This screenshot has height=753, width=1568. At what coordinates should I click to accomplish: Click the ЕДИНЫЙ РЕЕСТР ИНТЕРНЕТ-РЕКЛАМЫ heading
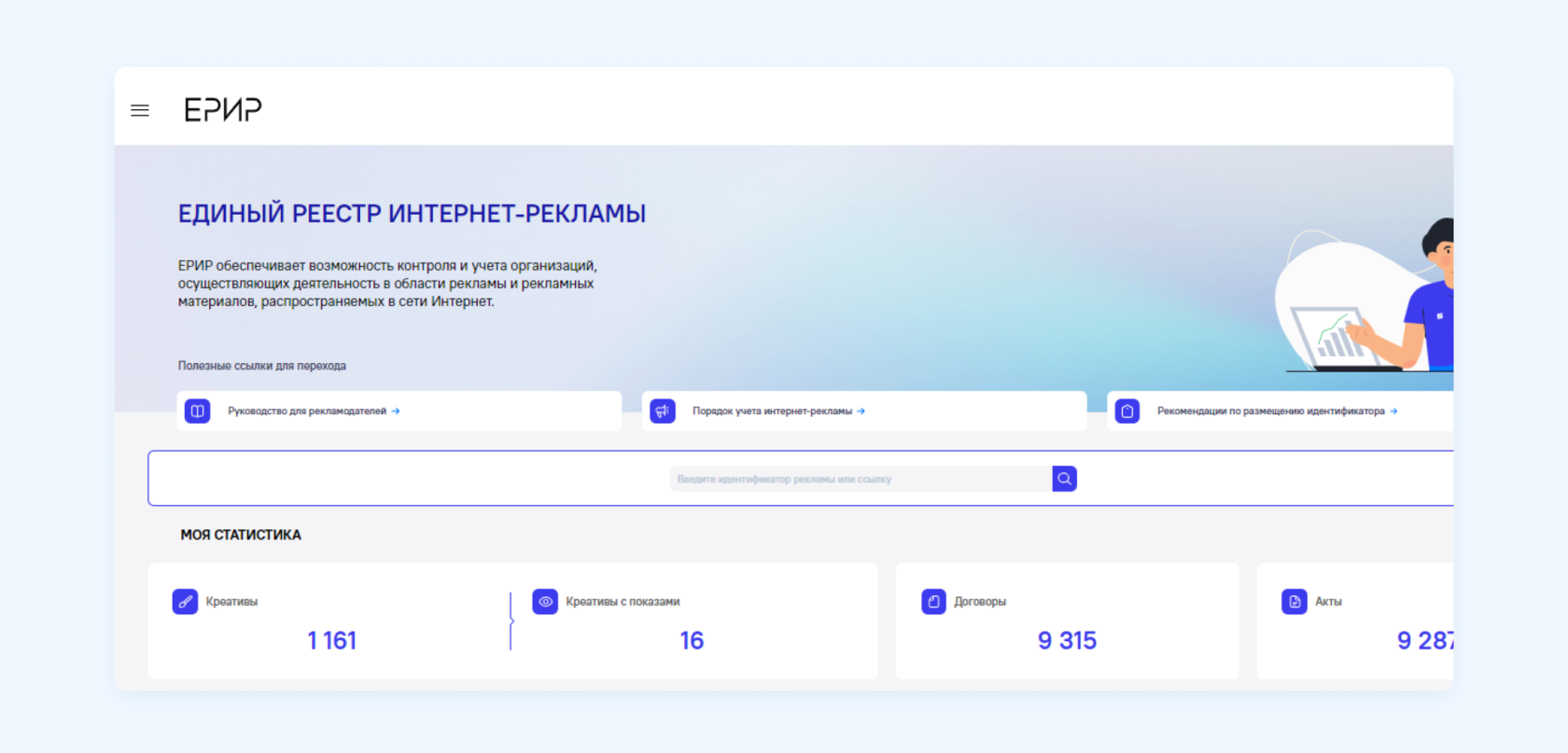tap(412, 214)
